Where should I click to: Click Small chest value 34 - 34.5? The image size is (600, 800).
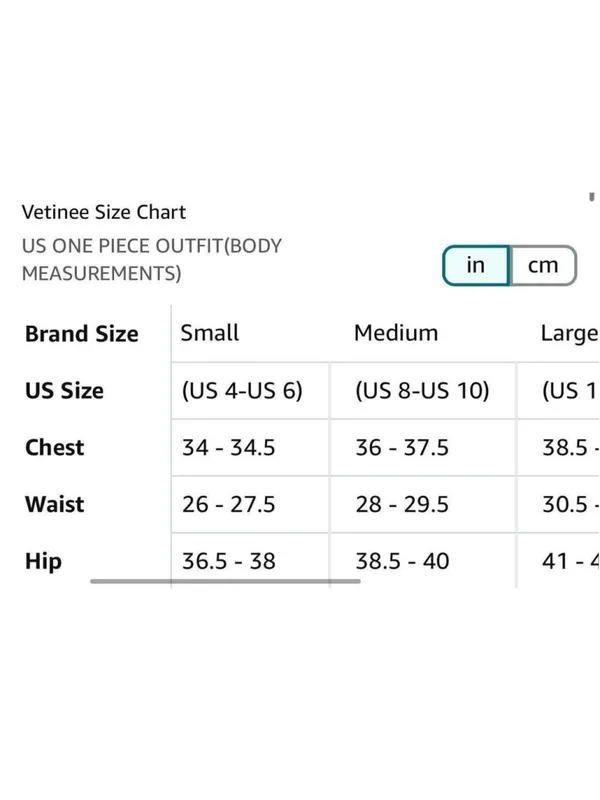229,448
